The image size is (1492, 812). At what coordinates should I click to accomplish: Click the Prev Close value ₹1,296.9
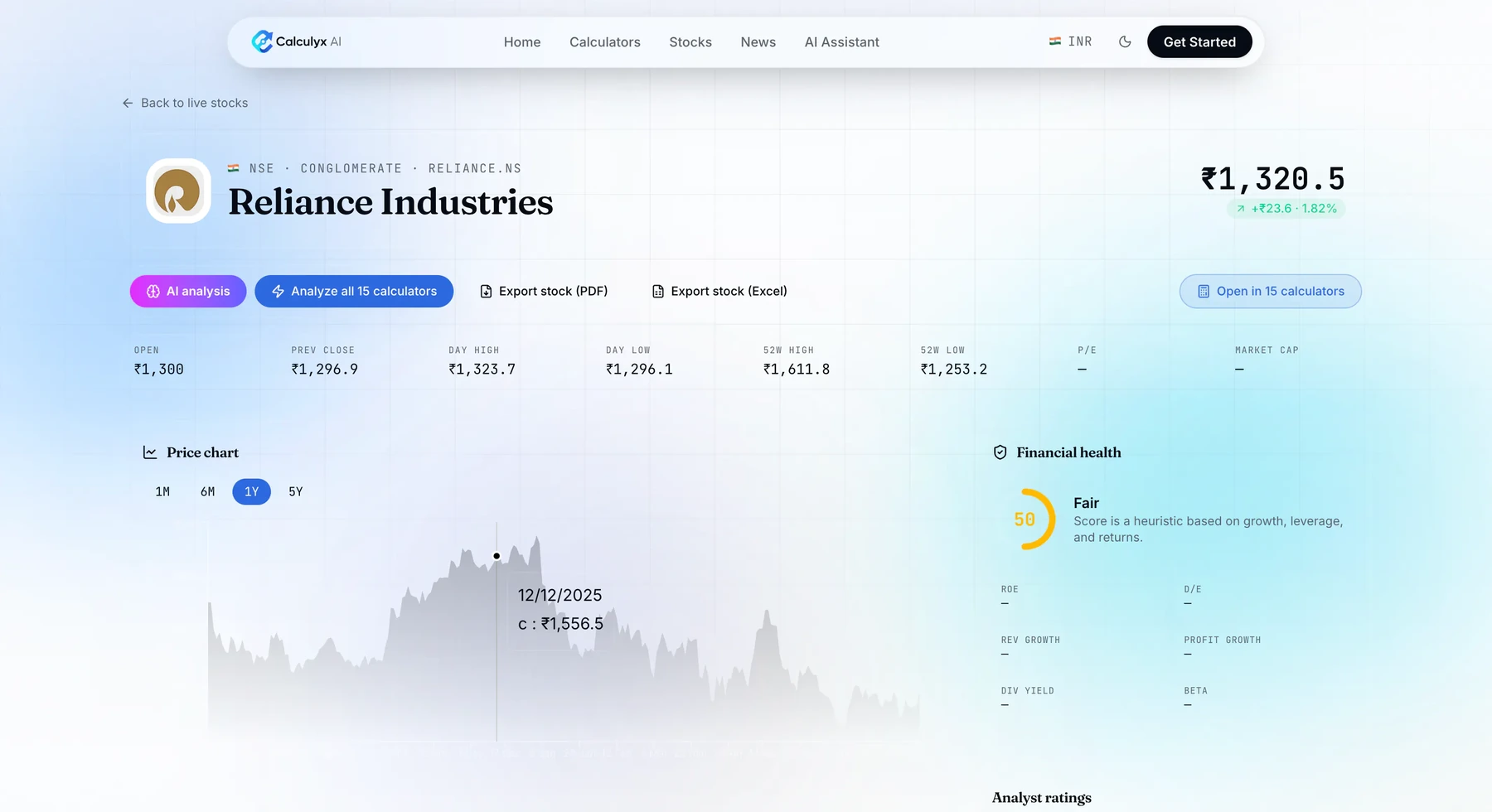click(x=325, y=370)
